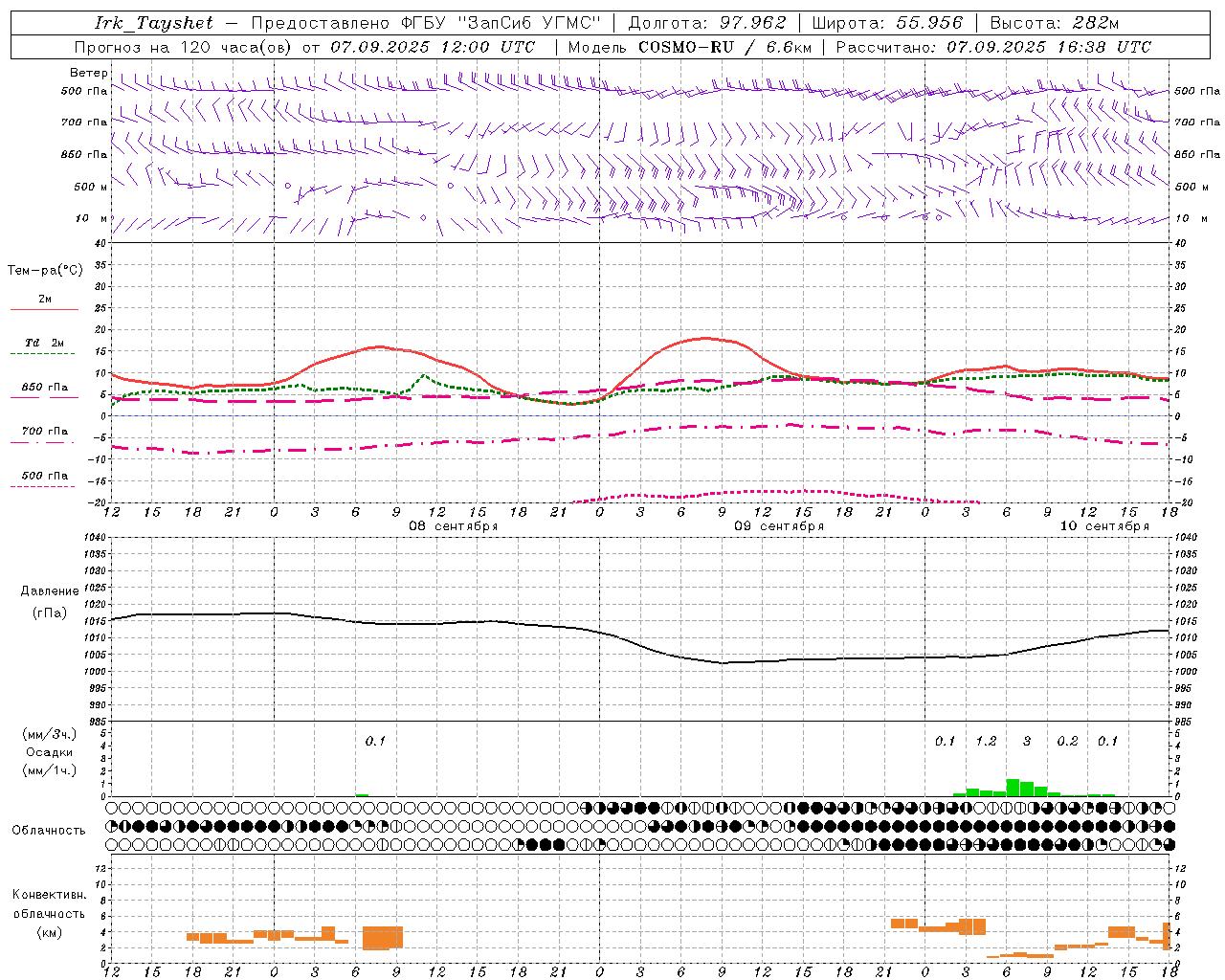Select the Прогноз на 120 часа(ов) text
The image size is (1225, 980).
tap(185, 47)
